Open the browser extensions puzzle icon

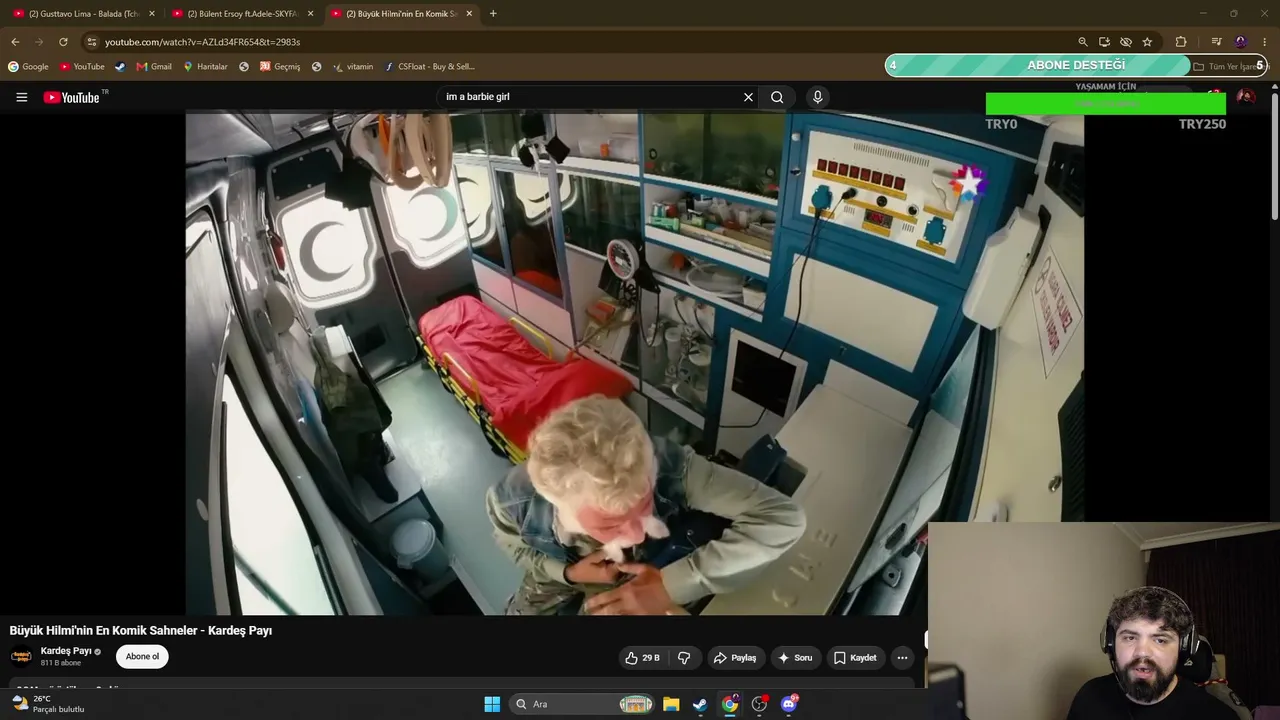[x=1181, y=42]
